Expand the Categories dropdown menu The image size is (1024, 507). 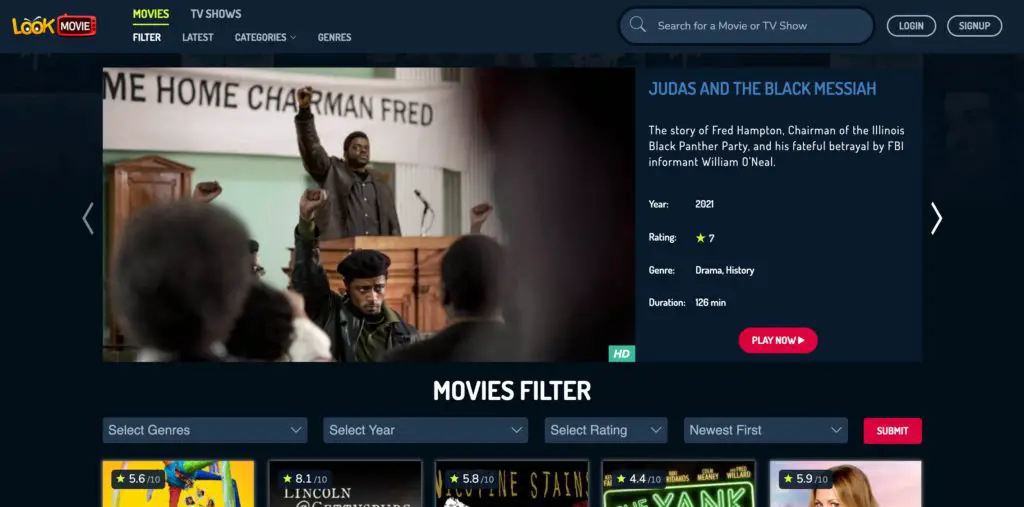265,37
